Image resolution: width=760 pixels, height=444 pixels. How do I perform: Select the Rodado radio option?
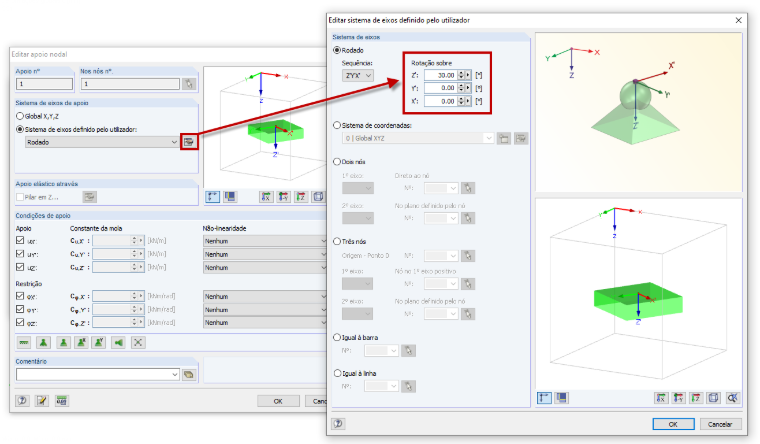[337, 50]
